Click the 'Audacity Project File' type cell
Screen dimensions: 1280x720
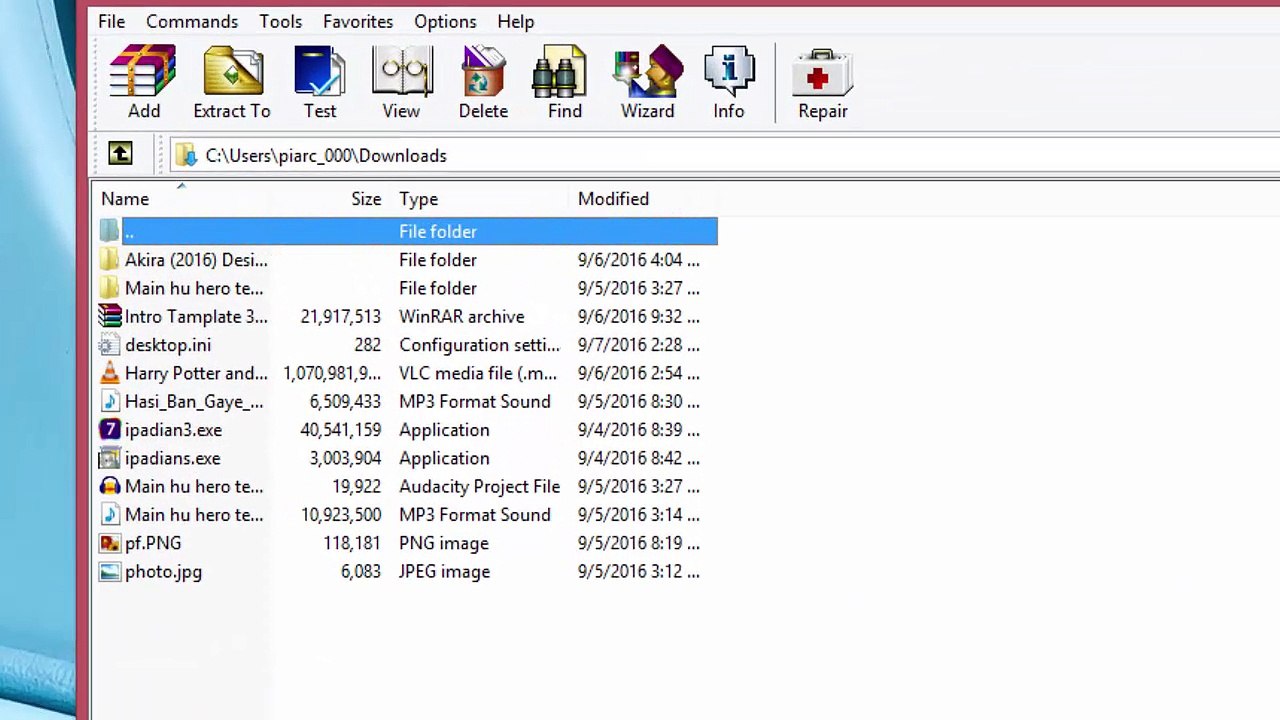point(480,486)
